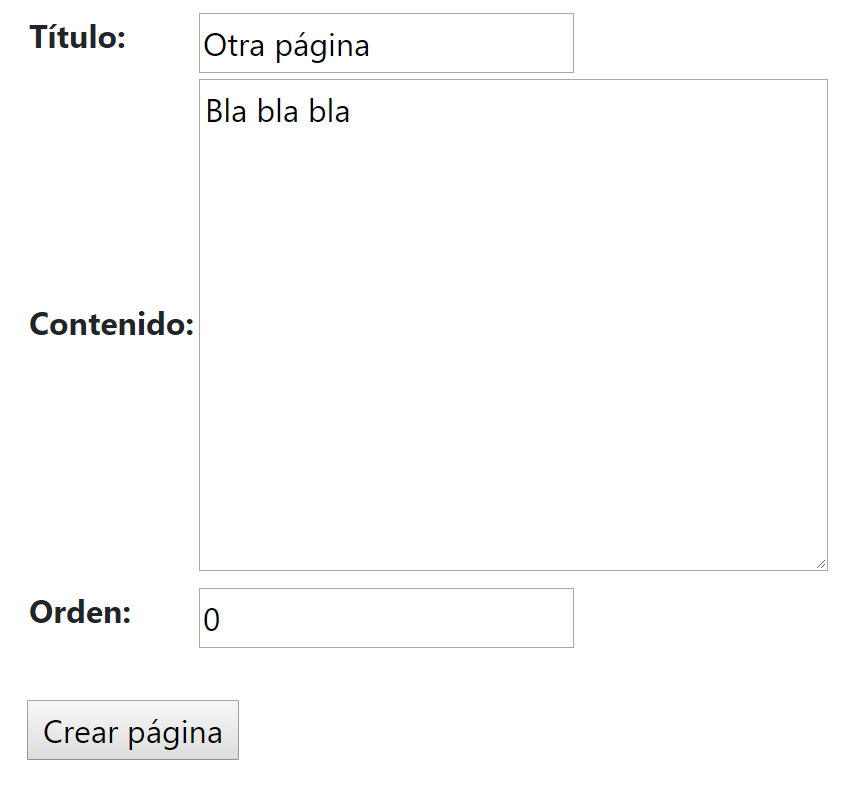Click the word "Crear" on submit button
Image resolution: width=855 pixels, height=785 pixels.
(x=81, y=732)
